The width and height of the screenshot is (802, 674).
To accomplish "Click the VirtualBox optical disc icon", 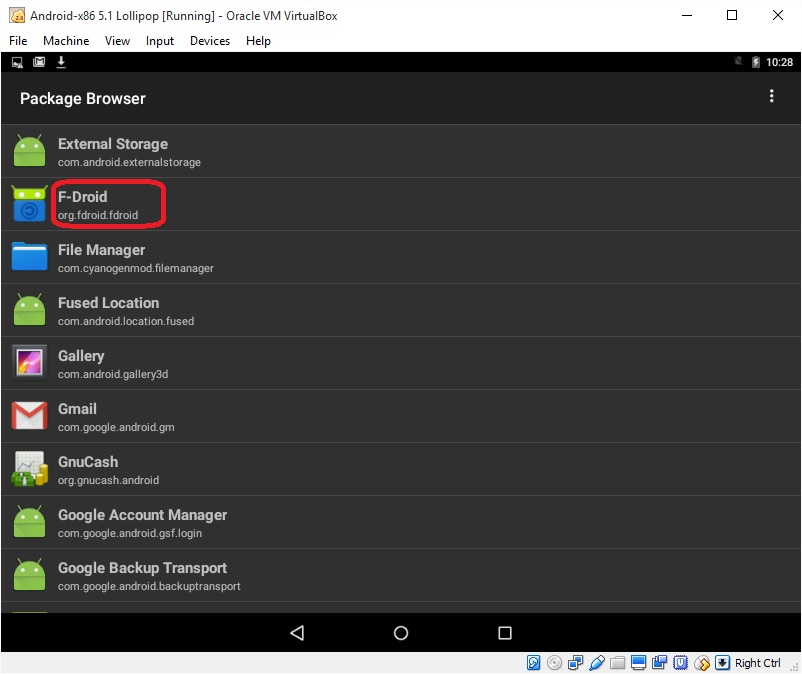I will (554, 663).
